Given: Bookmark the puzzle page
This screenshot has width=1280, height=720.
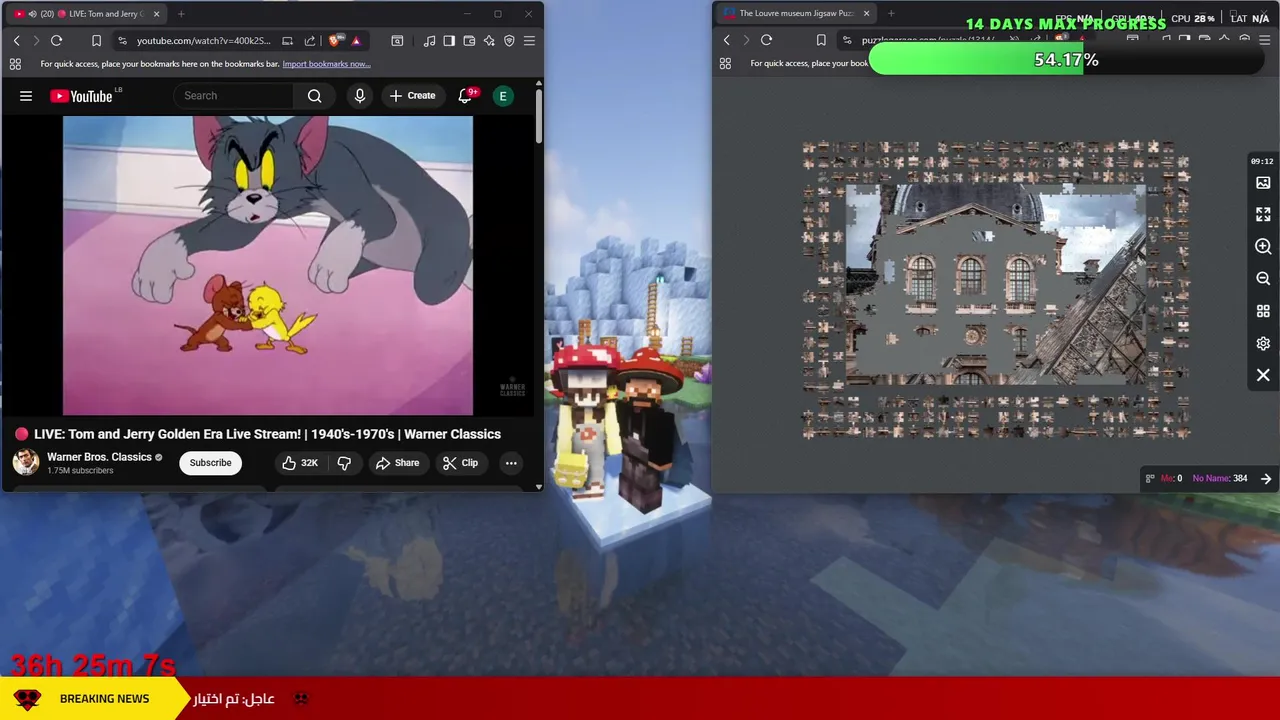Looking at the screenshot, I should point(821,40).
